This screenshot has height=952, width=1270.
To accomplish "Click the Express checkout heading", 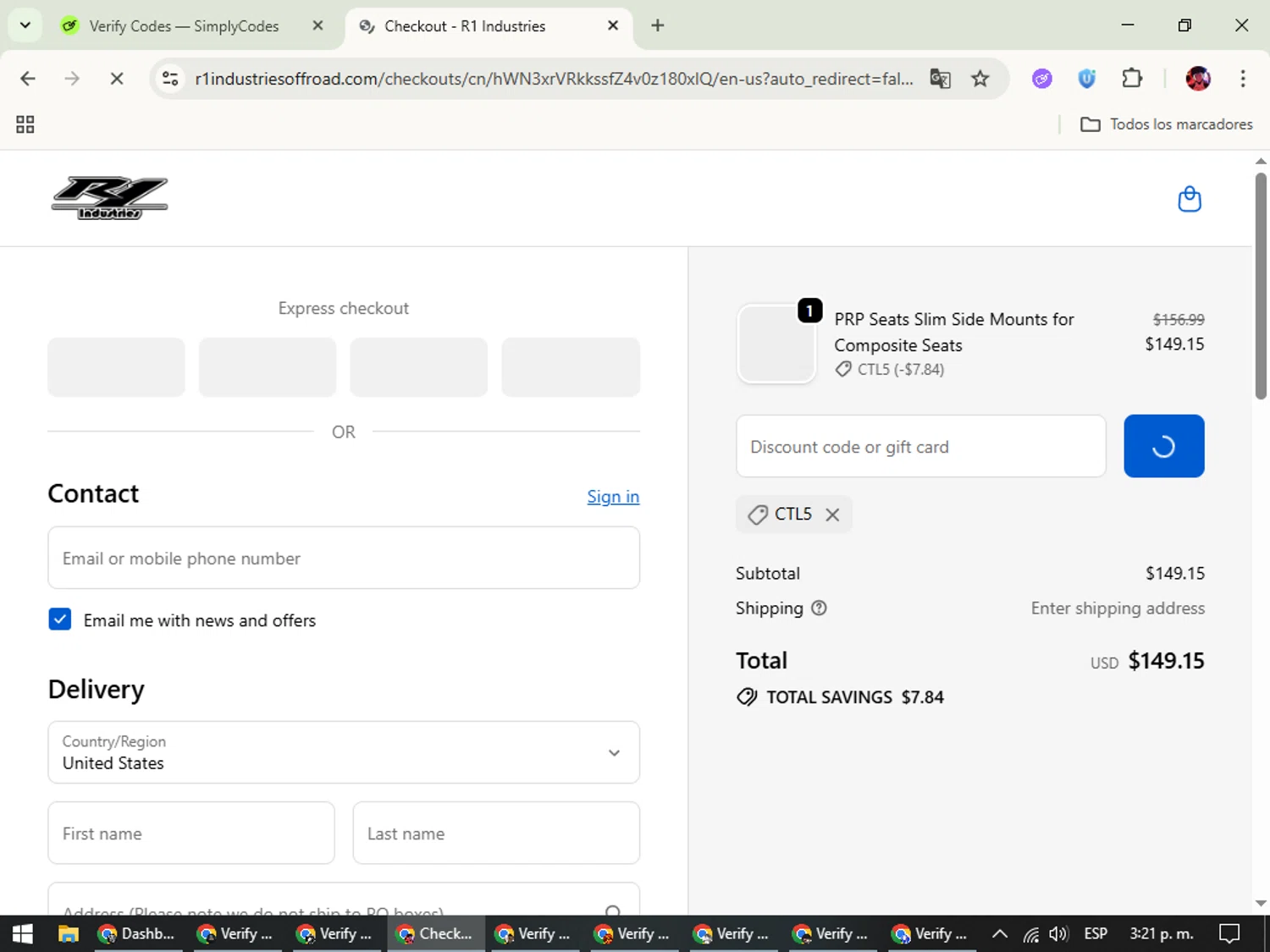I will point(344,308).
